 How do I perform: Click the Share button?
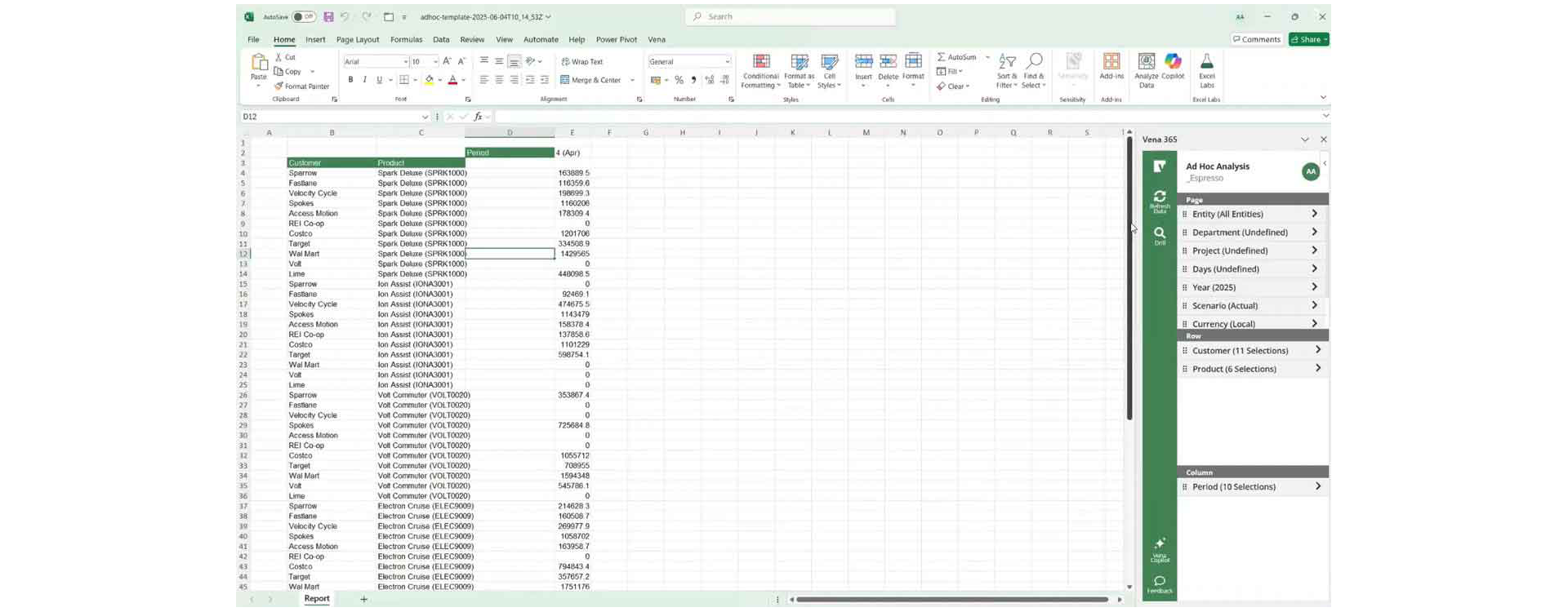1308,39
